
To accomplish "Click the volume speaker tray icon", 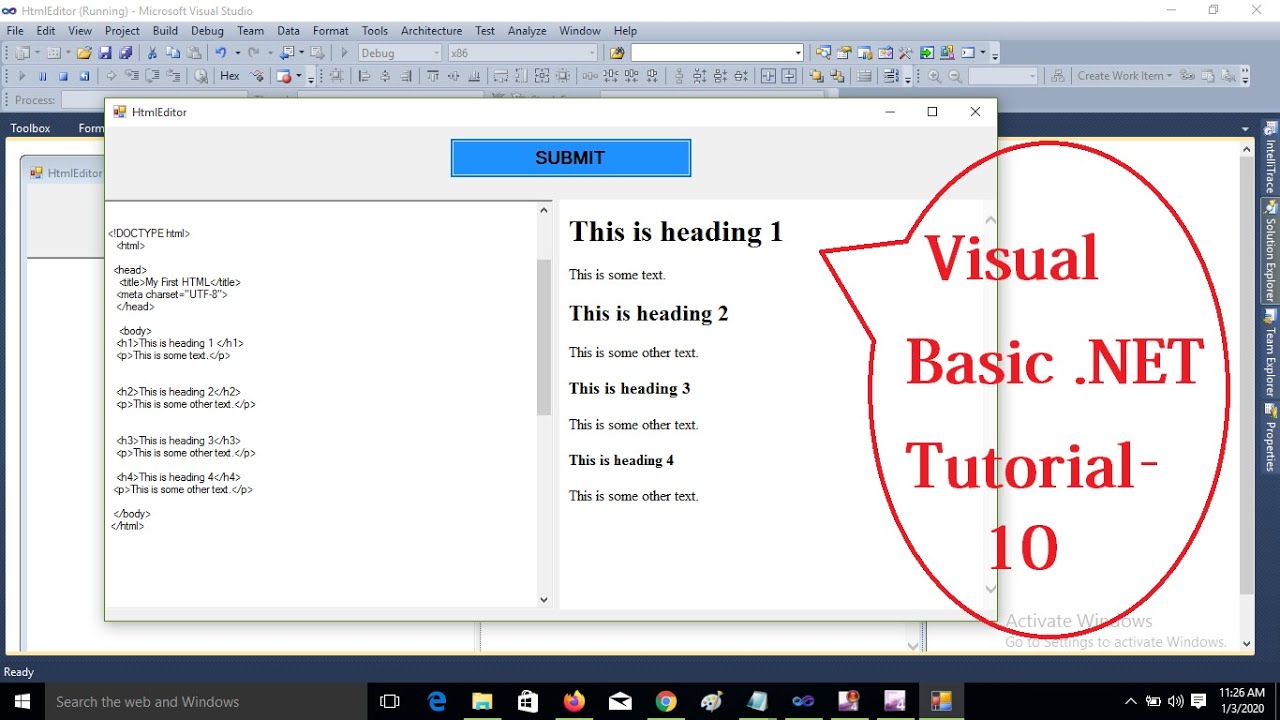I will [x=1176, y=701].
